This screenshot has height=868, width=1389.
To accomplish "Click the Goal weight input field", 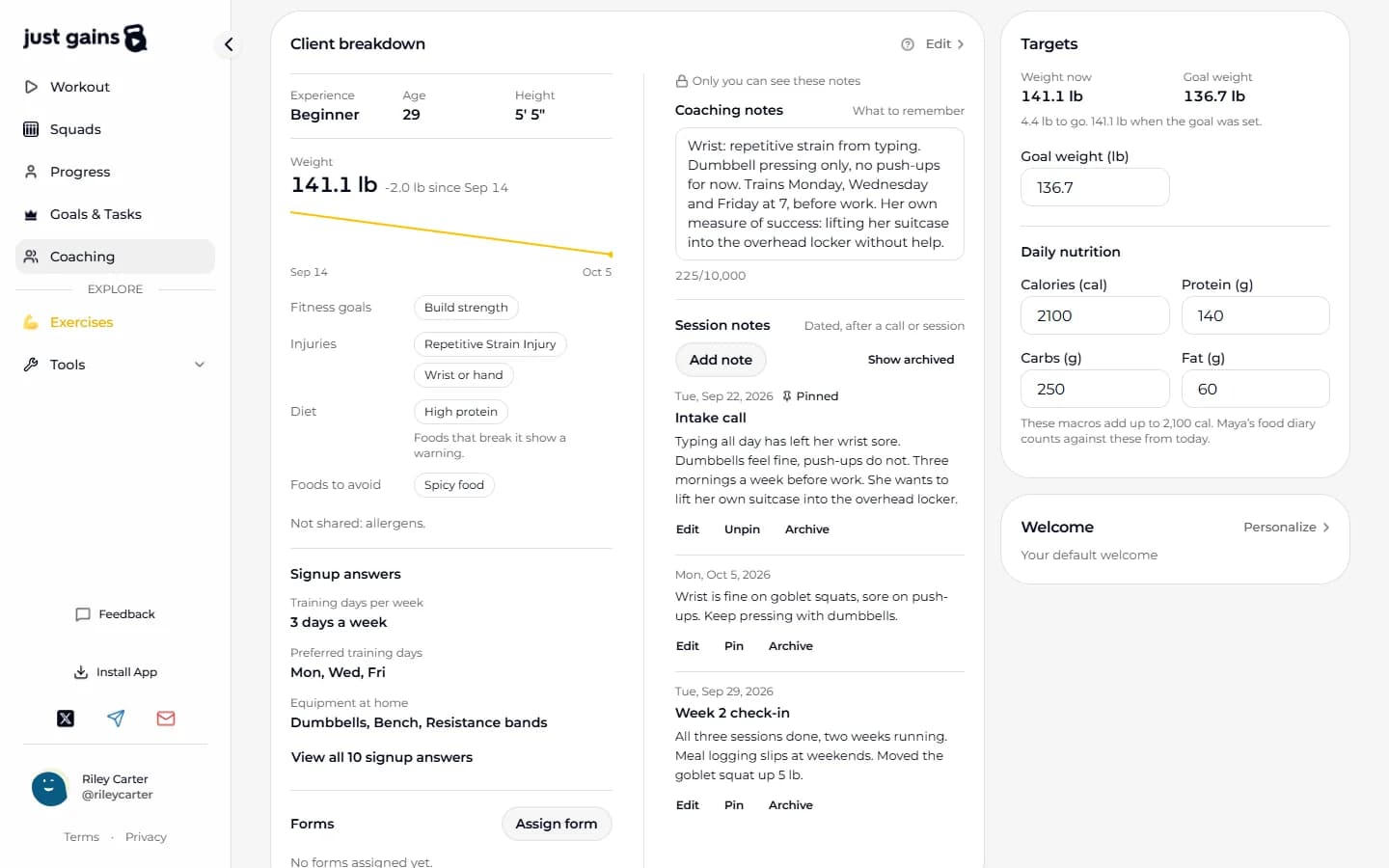I will pos(1095,187).
